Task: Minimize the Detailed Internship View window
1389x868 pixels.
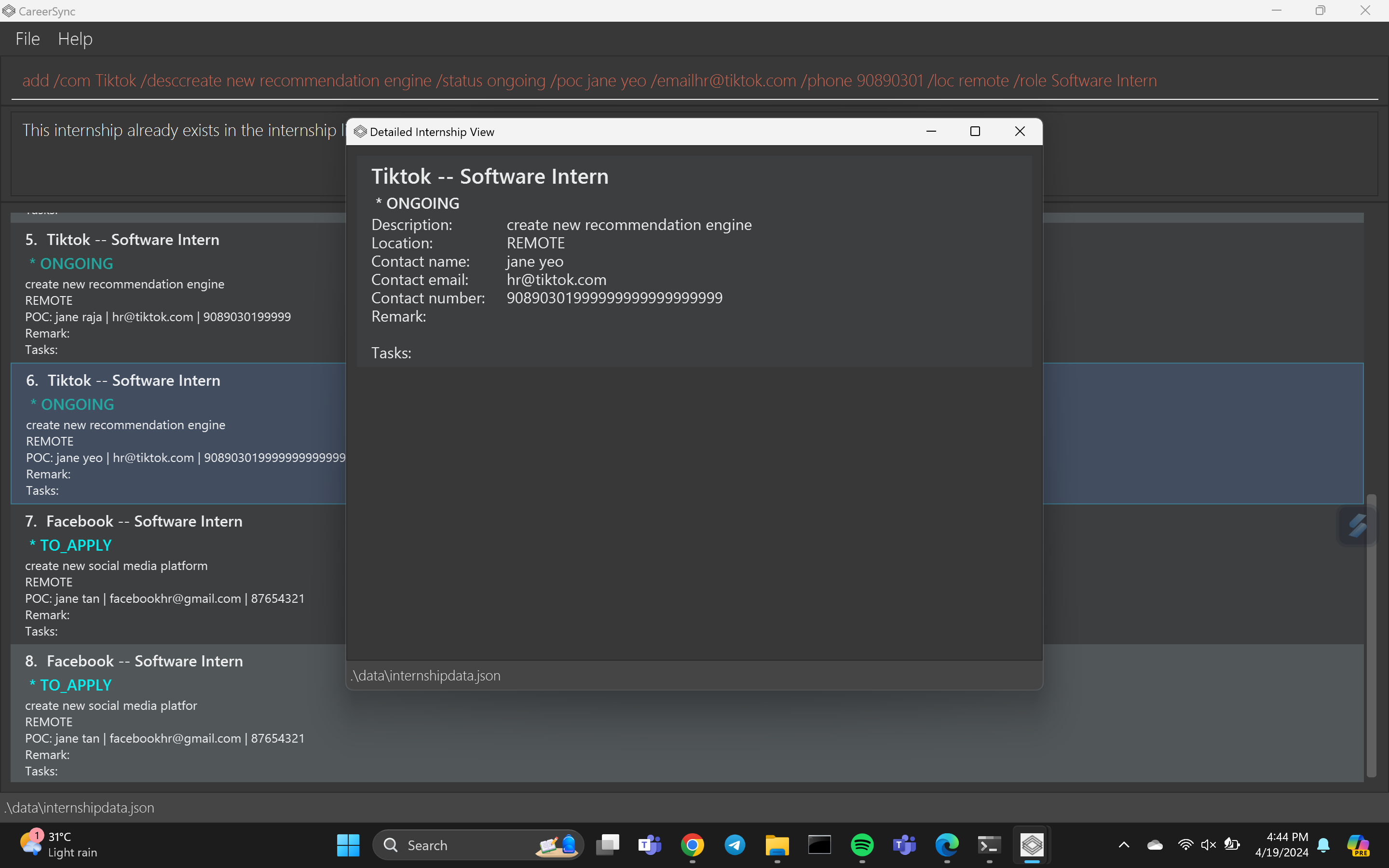Action: (931, 132)
